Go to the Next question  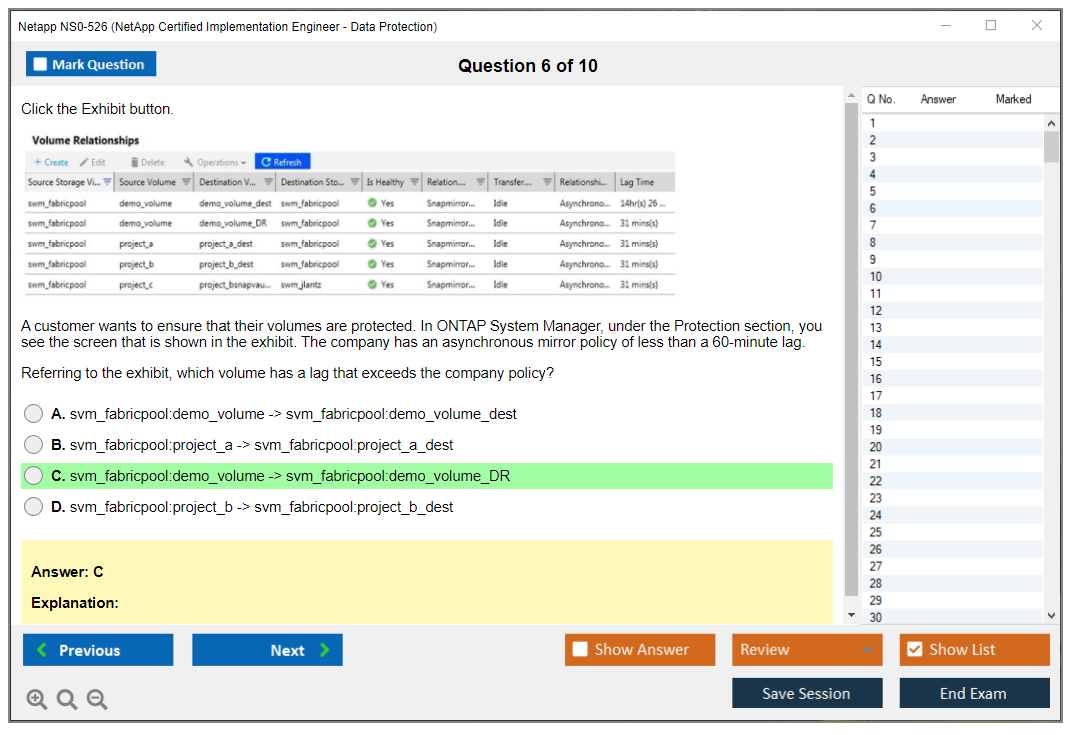(x=267, y=650)
